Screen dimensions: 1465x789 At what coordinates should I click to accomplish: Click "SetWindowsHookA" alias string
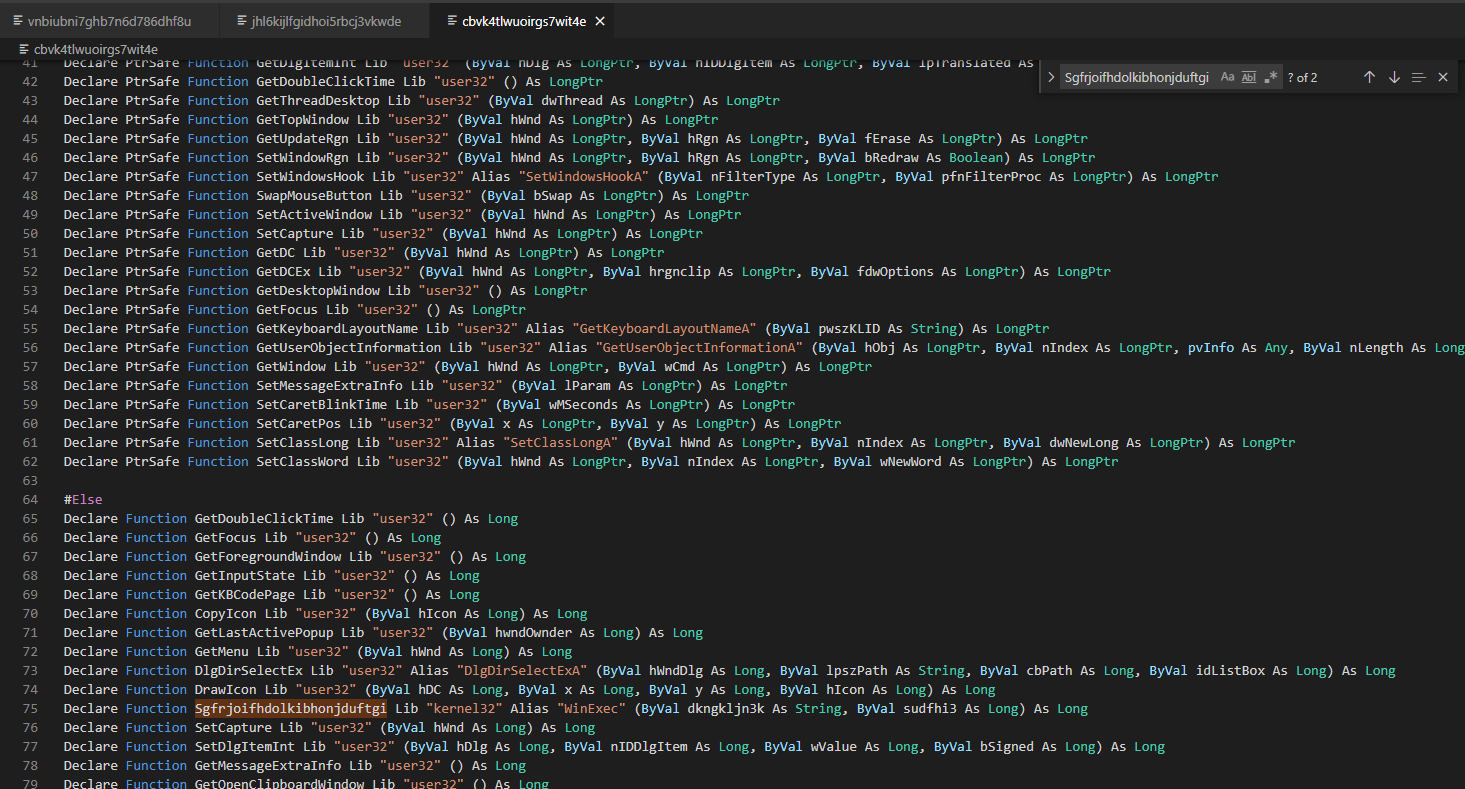click(x=584, y=176)
